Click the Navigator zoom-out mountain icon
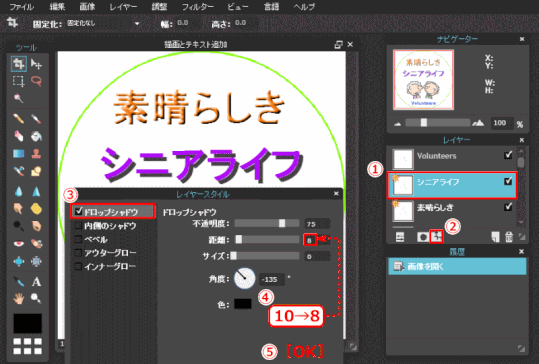 click(x=397, y=124)
